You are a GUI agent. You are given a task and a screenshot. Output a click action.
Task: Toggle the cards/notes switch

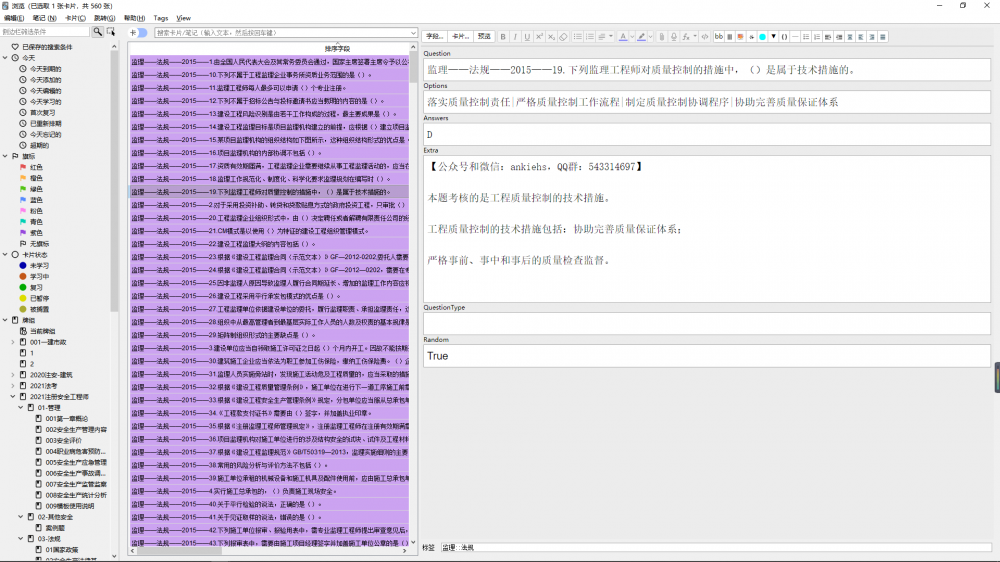tap(138, 33)
